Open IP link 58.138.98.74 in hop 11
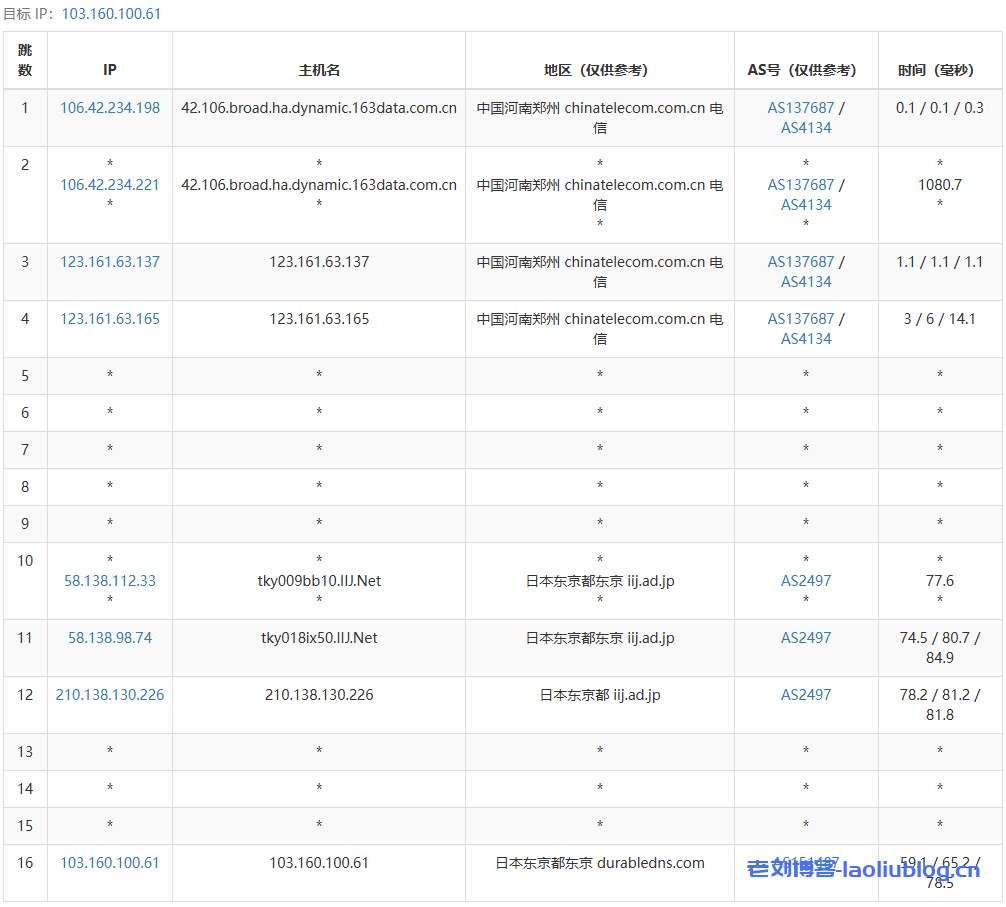The width and height of the screenshot is (1006, 907). coord(110,638)
